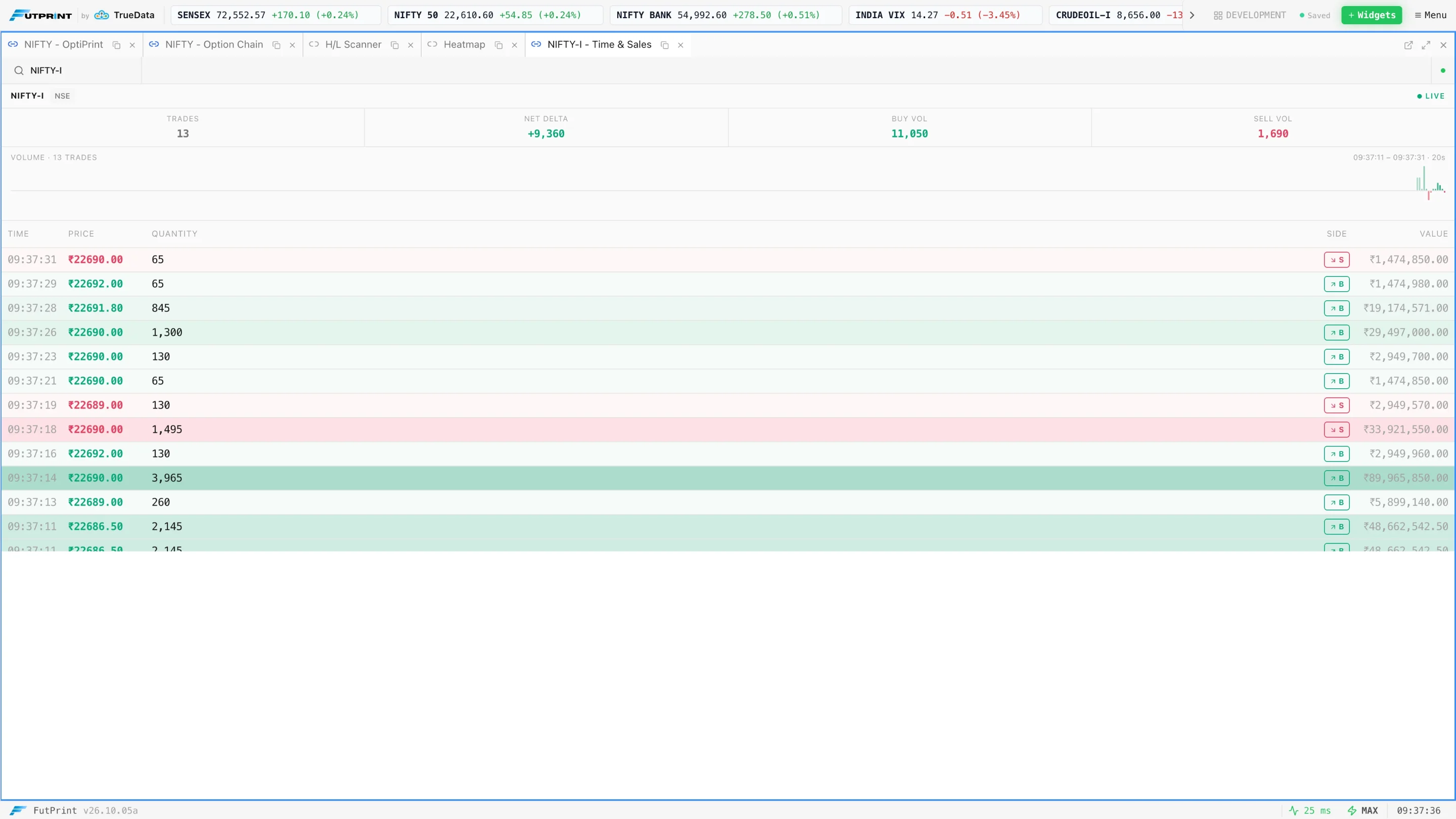This screenshot has width=1456, height=819.
Task: Toggle the MAX performance mode indicator
Action: [1363, 810]
